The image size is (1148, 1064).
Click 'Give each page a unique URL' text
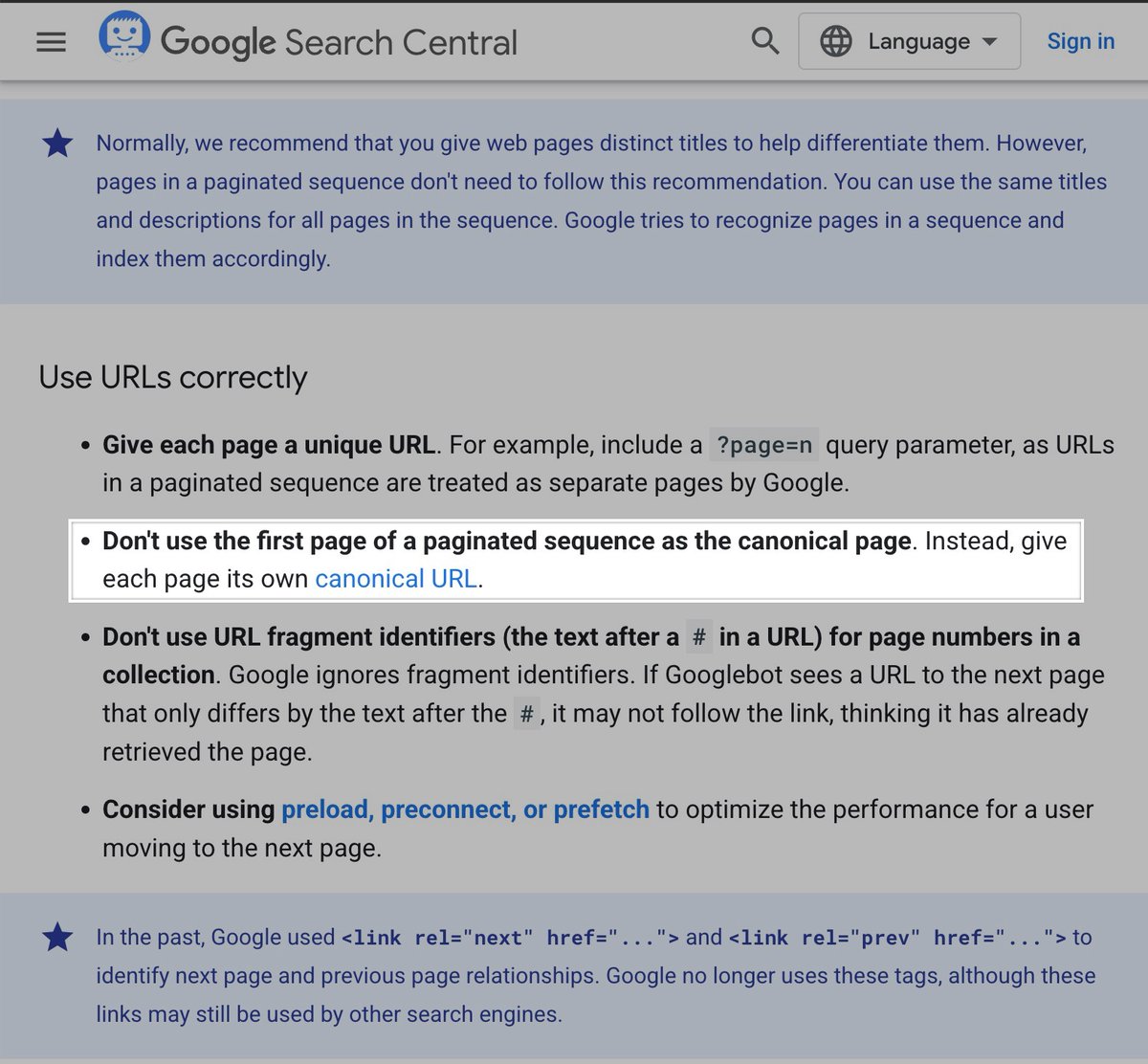pos(269,445)
